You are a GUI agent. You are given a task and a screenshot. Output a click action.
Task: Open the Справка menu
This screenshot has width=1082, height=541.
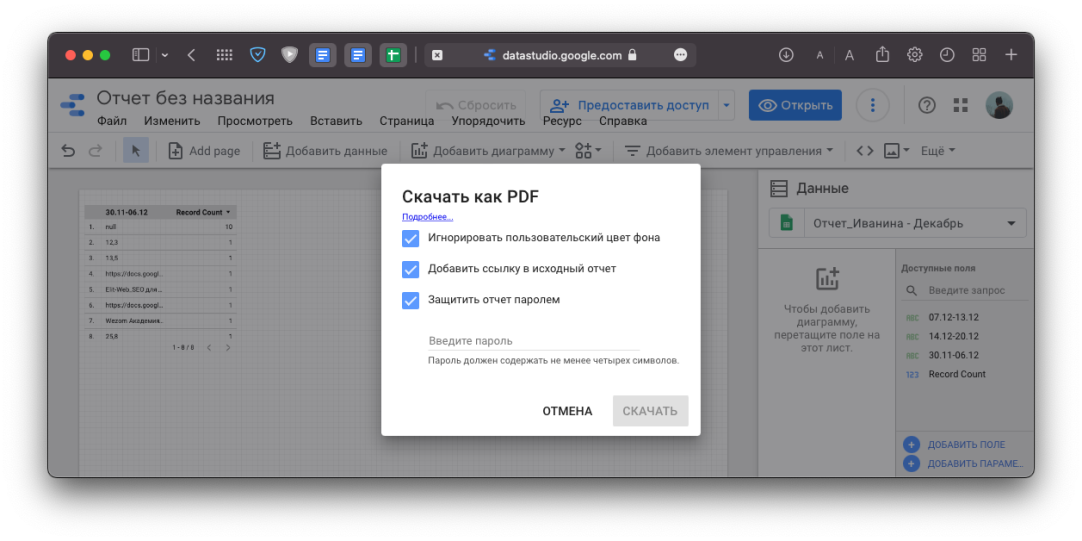coord(622,121)
